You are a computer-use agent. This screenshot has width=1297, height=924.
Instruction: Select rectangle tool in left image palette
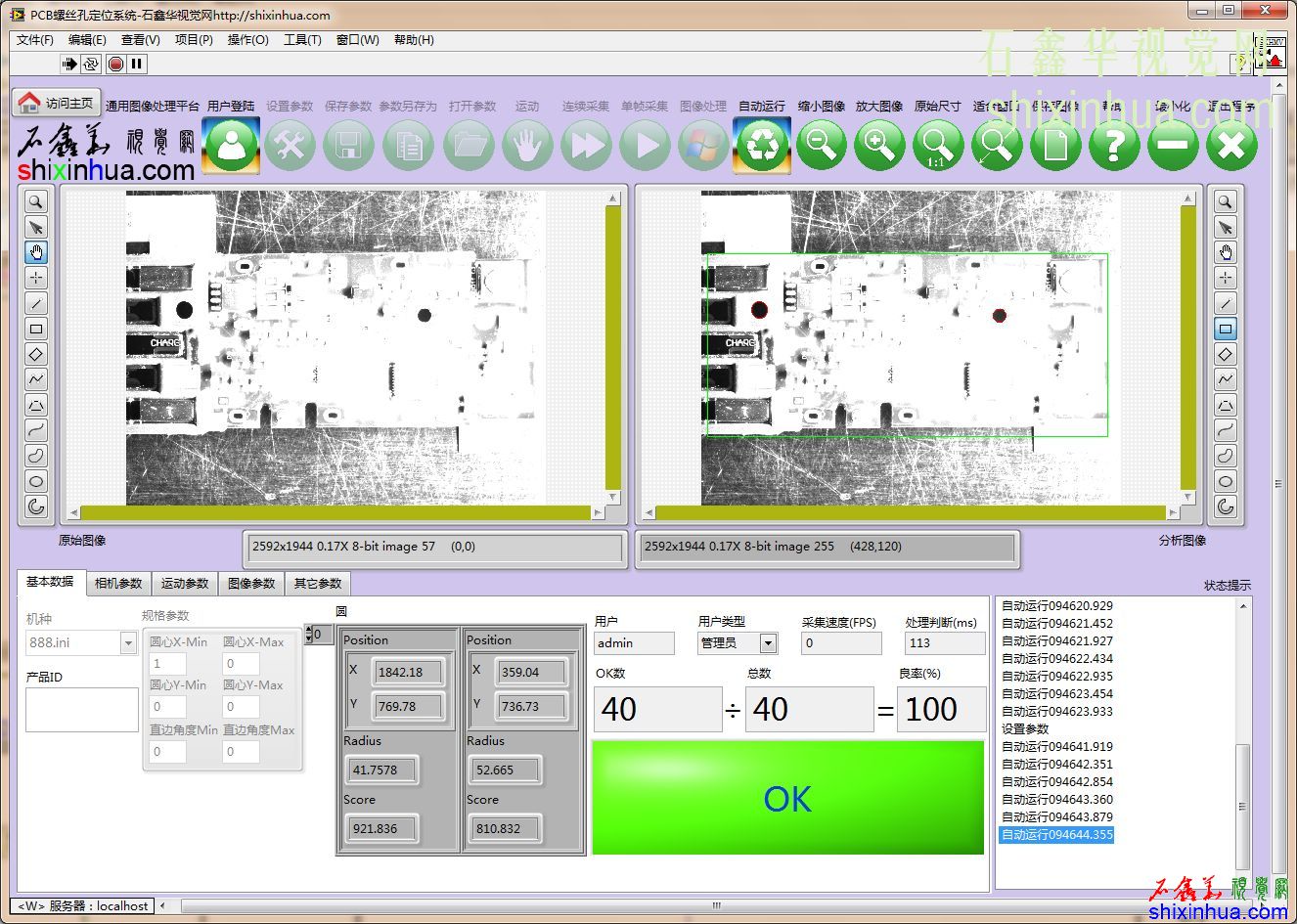click(x=36, y=329)
